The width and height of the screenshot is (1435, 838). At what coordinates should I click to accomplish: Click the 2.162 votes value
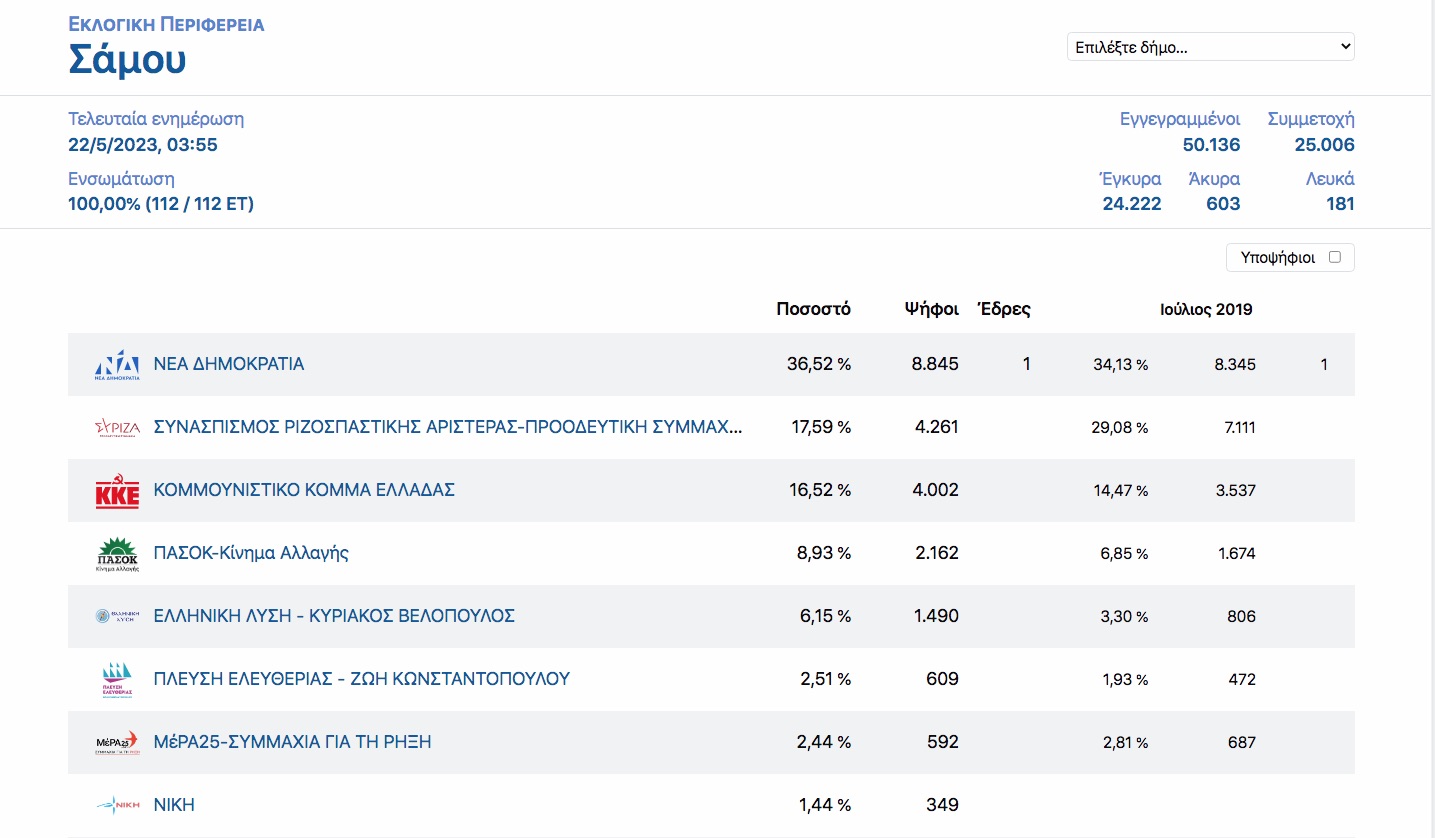936,553
